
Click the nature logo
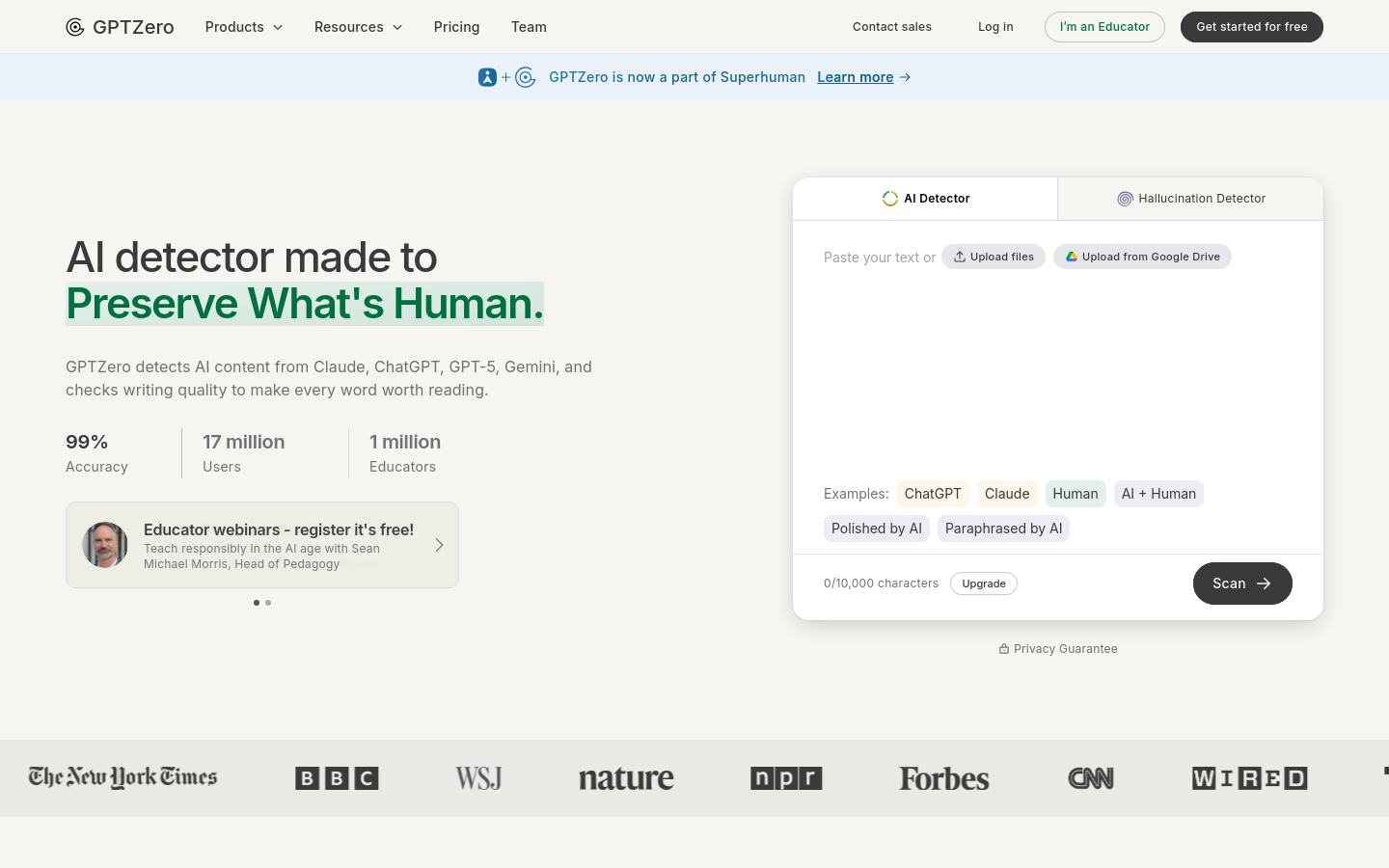click(x=626, y=778)
